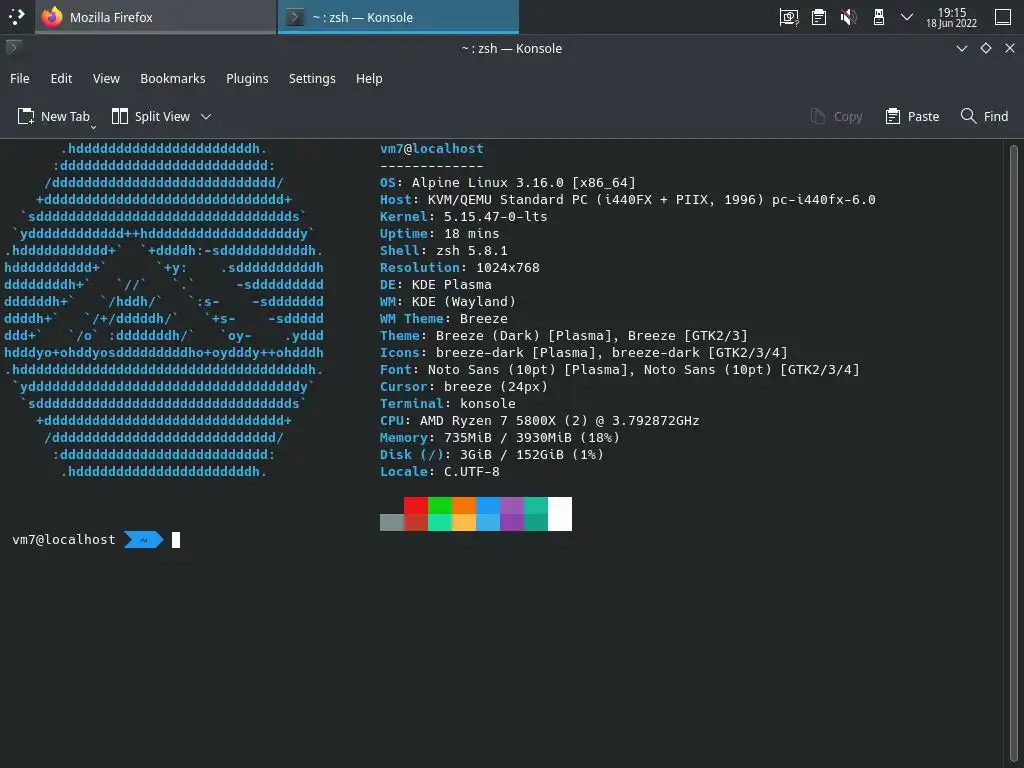Click the Copy toolbar button
Viewport: 1024px width, 768px height.
[837, 116]
